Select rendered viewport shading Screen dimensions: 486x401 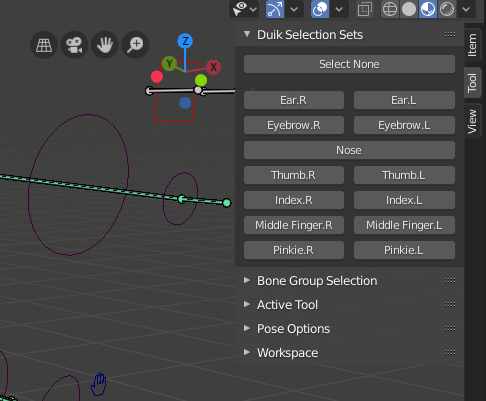click(447, 9)
